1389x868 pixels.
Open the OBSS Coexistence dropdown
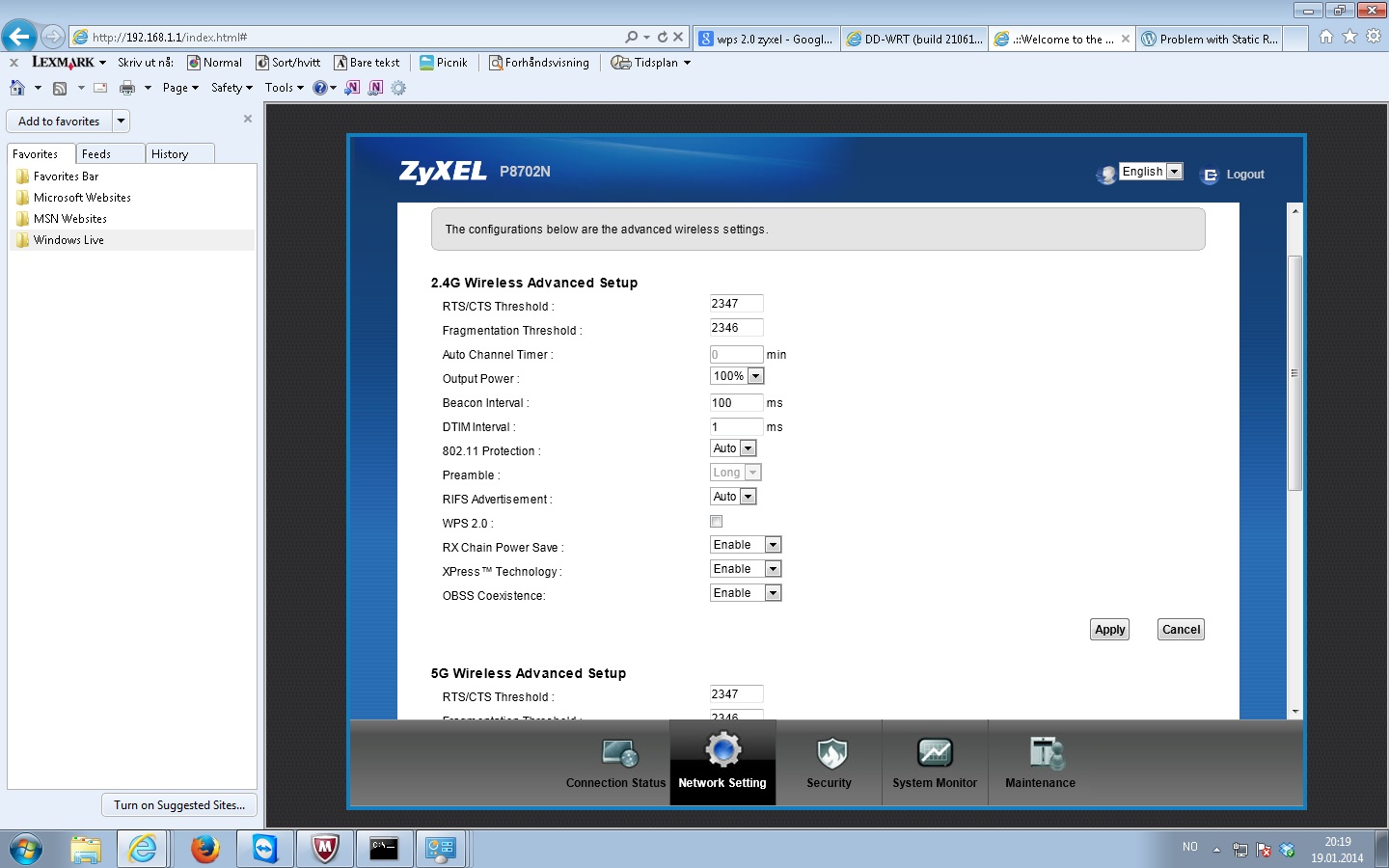[746, 593]
